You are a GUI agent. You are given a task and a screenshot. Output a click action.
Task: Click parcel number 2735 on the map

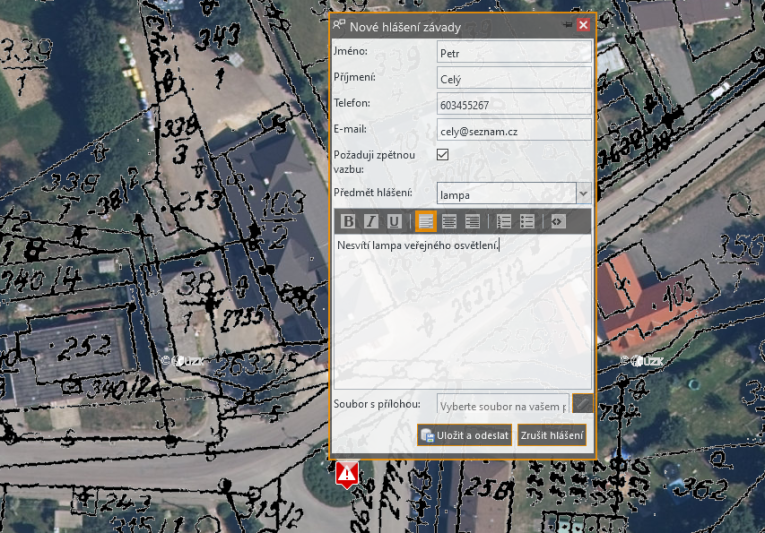243,318
